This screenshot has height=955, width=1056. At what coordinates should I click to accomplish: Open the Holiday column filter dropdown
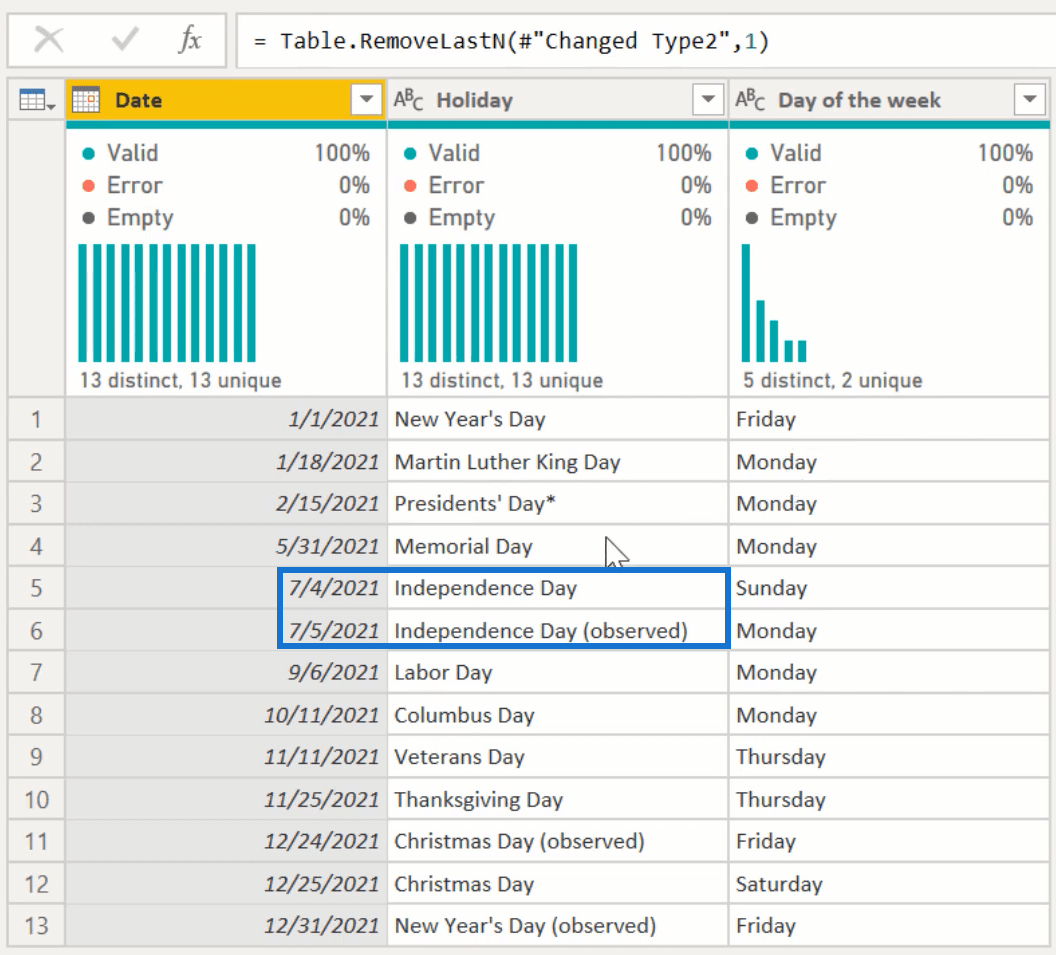tap(708, 100)
